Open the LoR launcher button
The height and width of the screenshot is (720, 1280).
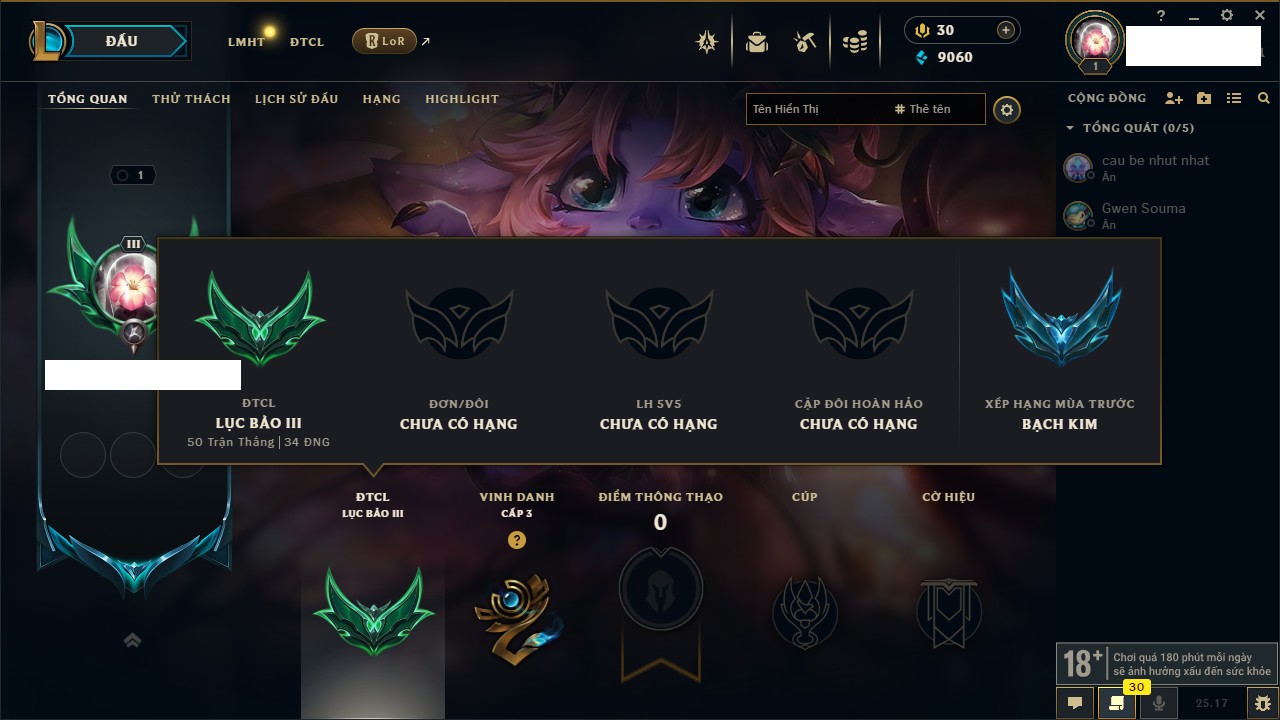point(384,41)
